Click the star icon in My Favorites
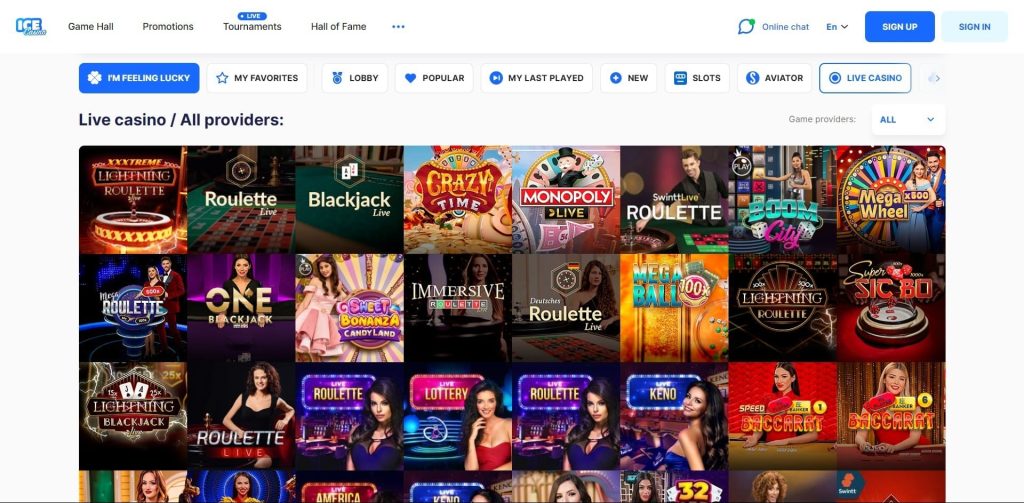The width and height of the screenshot is (1024, 503). pyautogui.click(x=222, y=78)
